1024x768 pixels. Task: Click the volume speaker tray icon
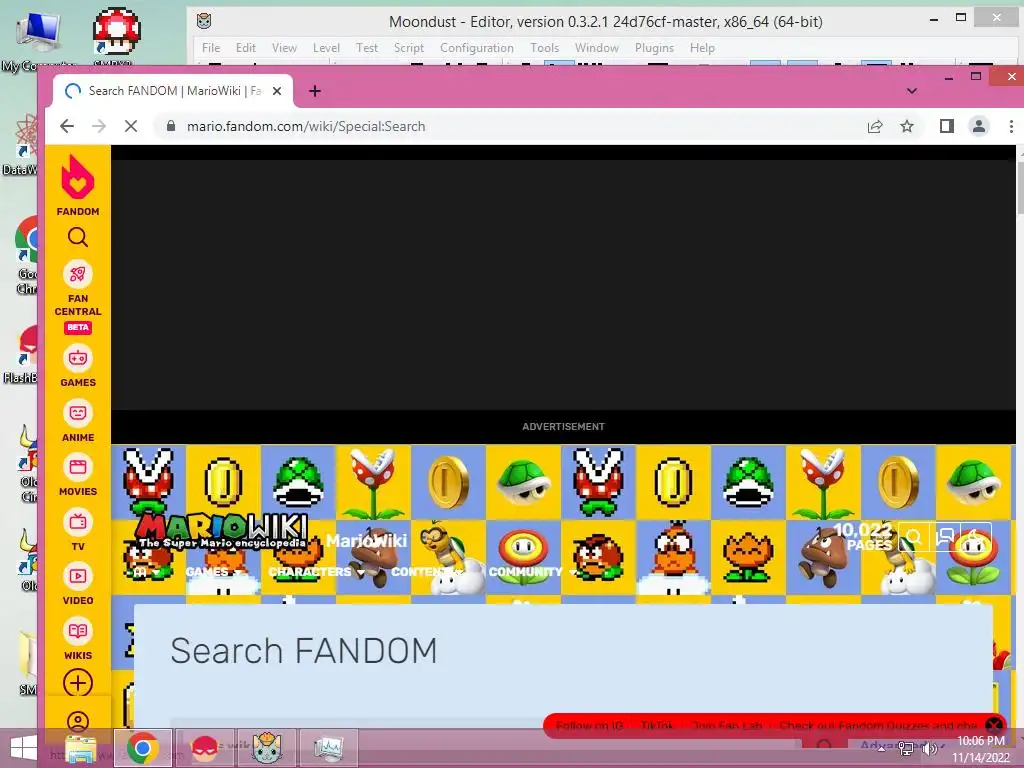[x=929, y=748]
